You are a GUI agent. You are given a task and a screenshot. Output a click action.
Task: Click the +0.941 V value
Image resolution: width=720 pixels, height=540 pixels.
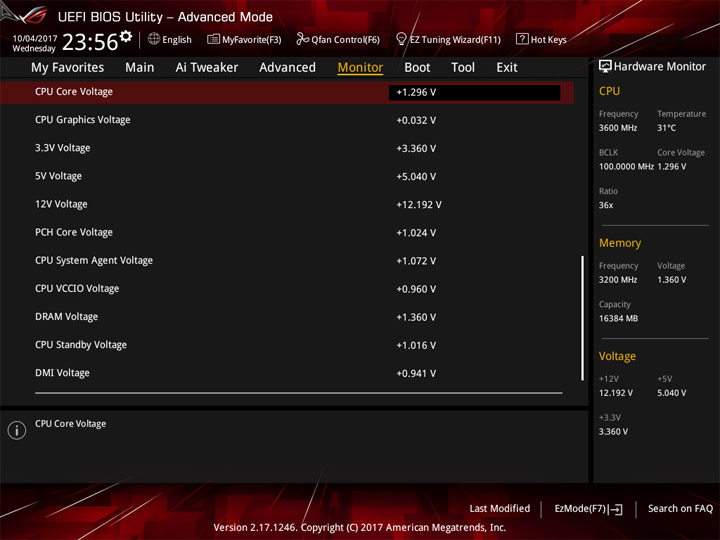coord(416,373)
